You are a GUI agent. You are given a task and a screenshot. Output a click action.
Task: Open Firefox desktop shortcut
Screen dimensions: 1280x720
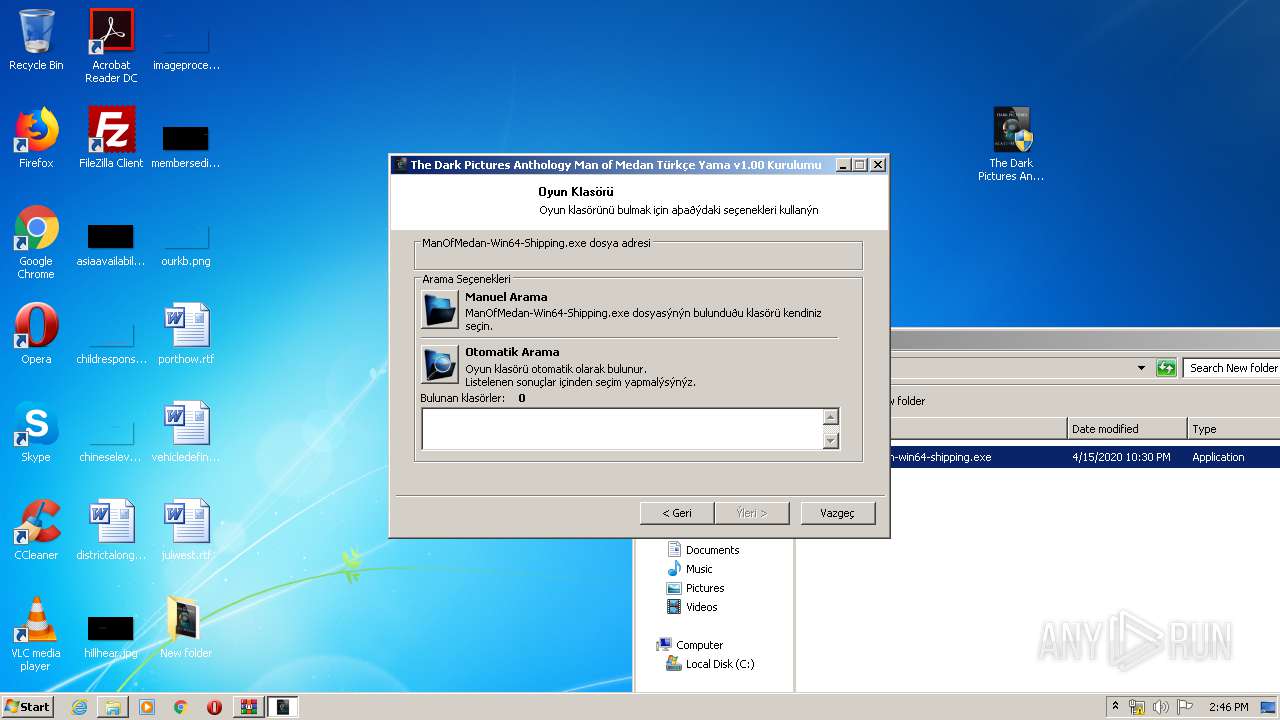click(x=36, y=138)
